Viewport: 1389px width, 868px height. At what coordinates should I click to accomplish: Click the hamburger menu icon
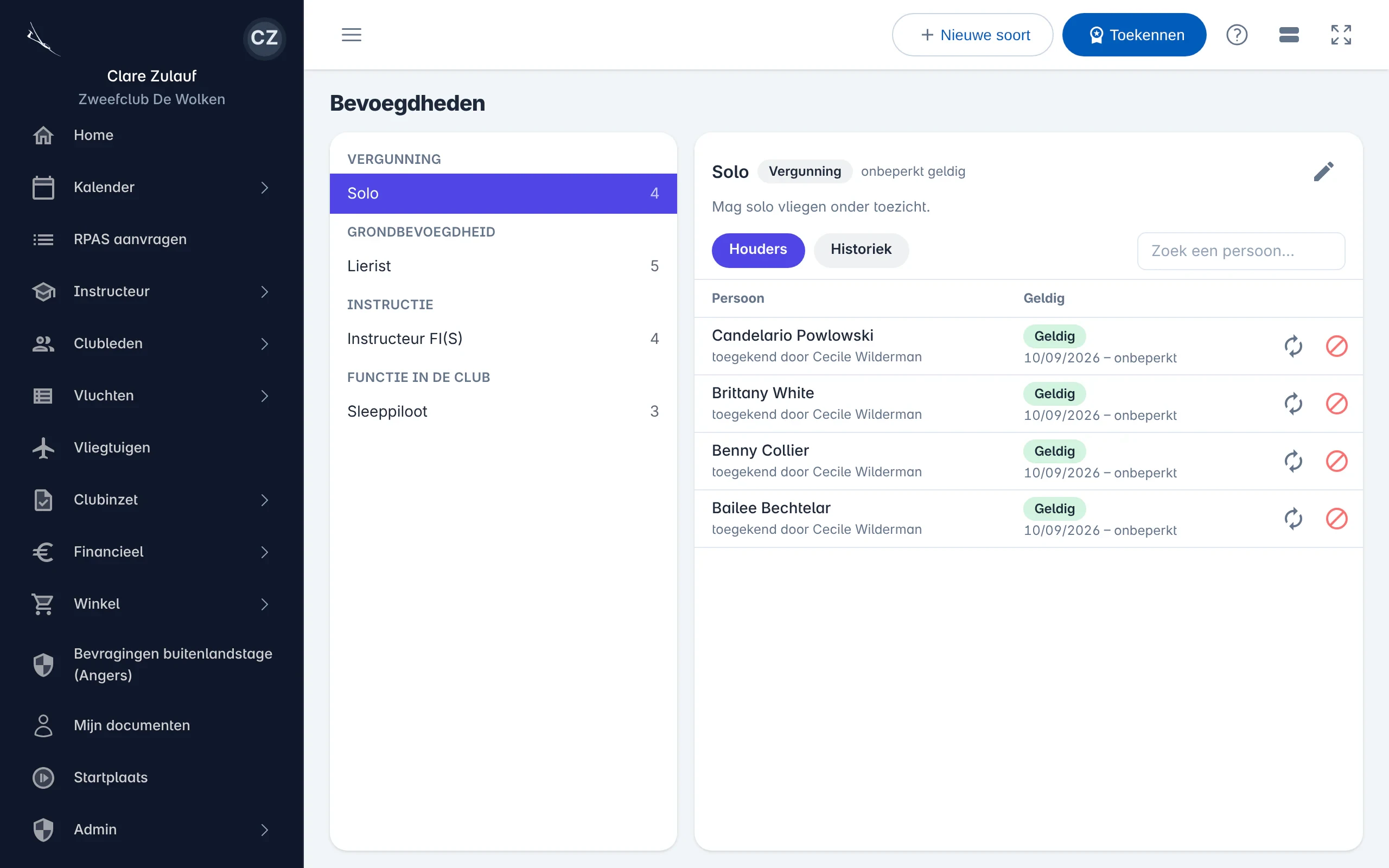tap(351, 35)
